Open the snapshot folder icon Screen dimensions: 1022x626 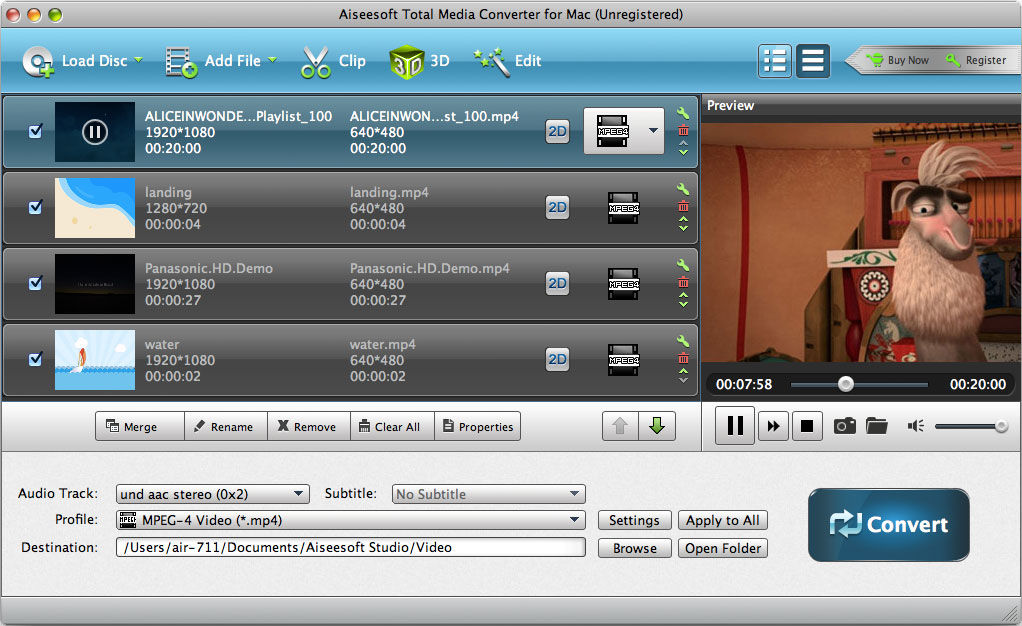tap(877, 426)
